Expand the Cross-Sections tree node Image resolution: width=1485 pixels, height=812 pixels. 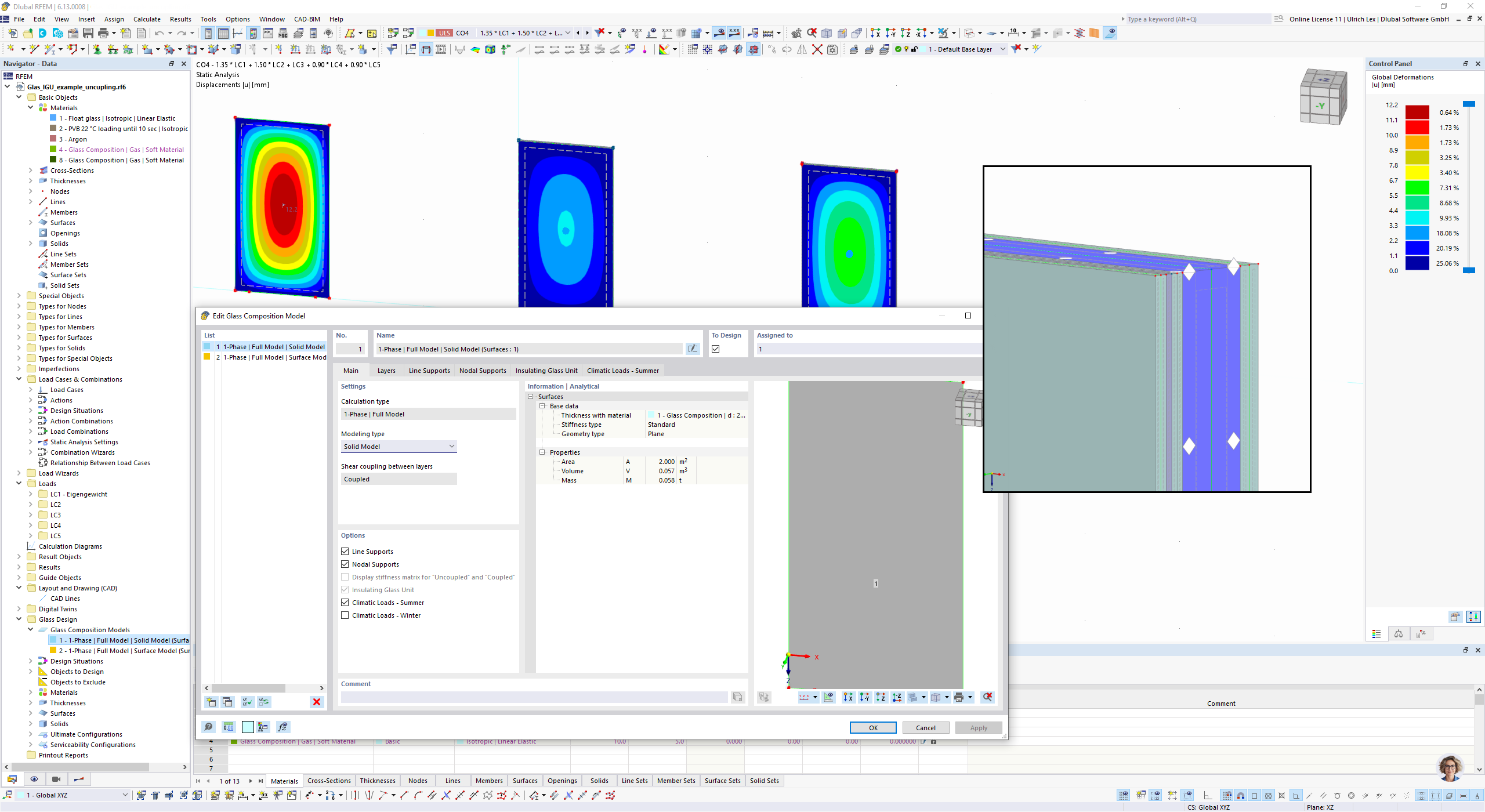coord(31,171)
